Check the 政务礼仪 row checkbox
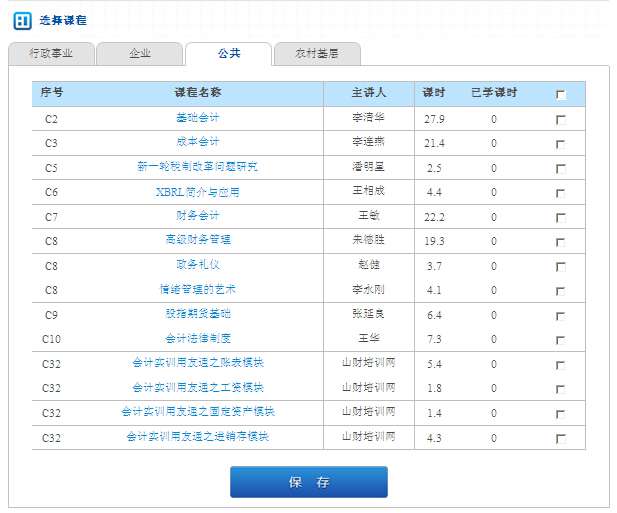The image size is (617, 513). click(x=561, y=267)
